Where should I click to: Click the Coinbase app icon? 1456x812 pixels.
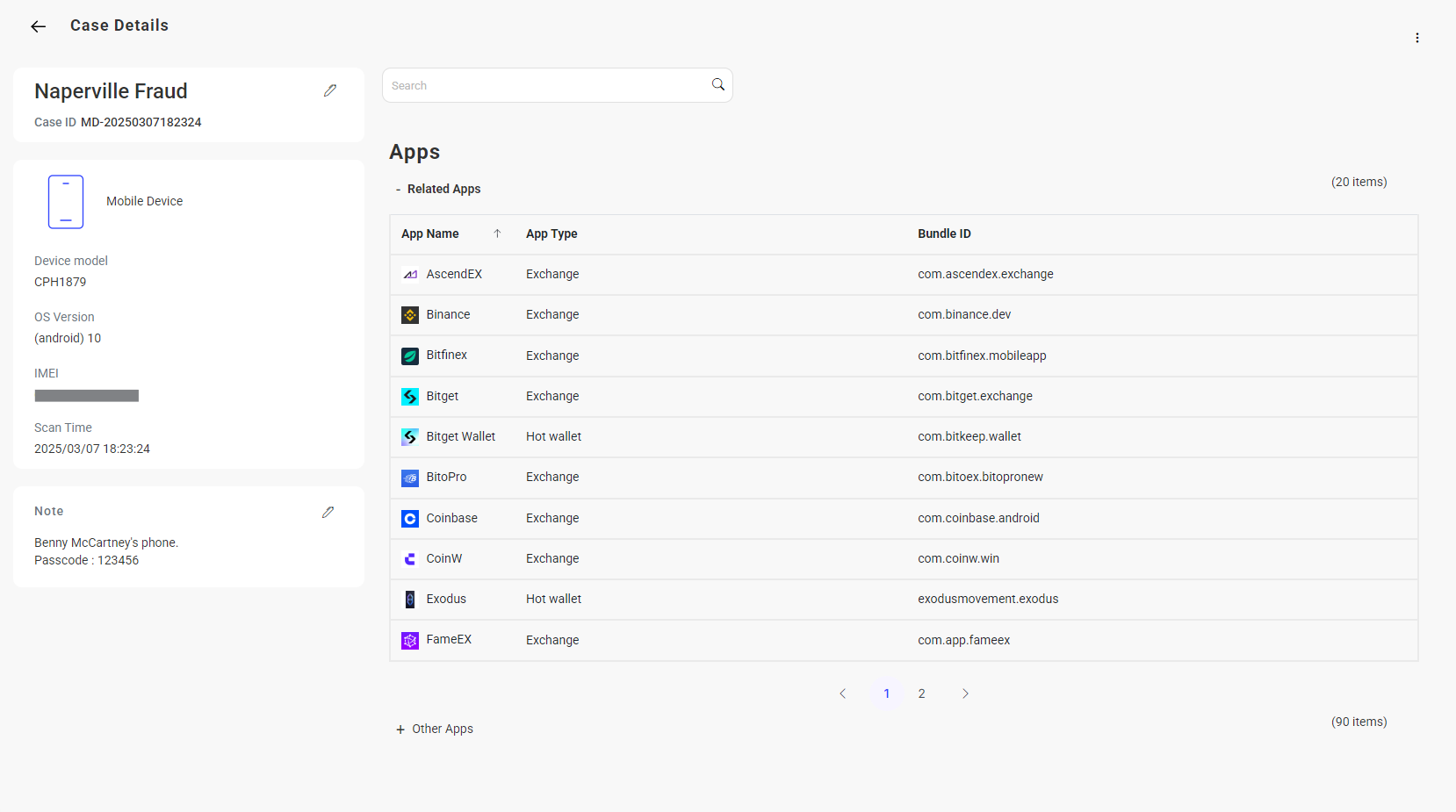(x=410, y=519)
